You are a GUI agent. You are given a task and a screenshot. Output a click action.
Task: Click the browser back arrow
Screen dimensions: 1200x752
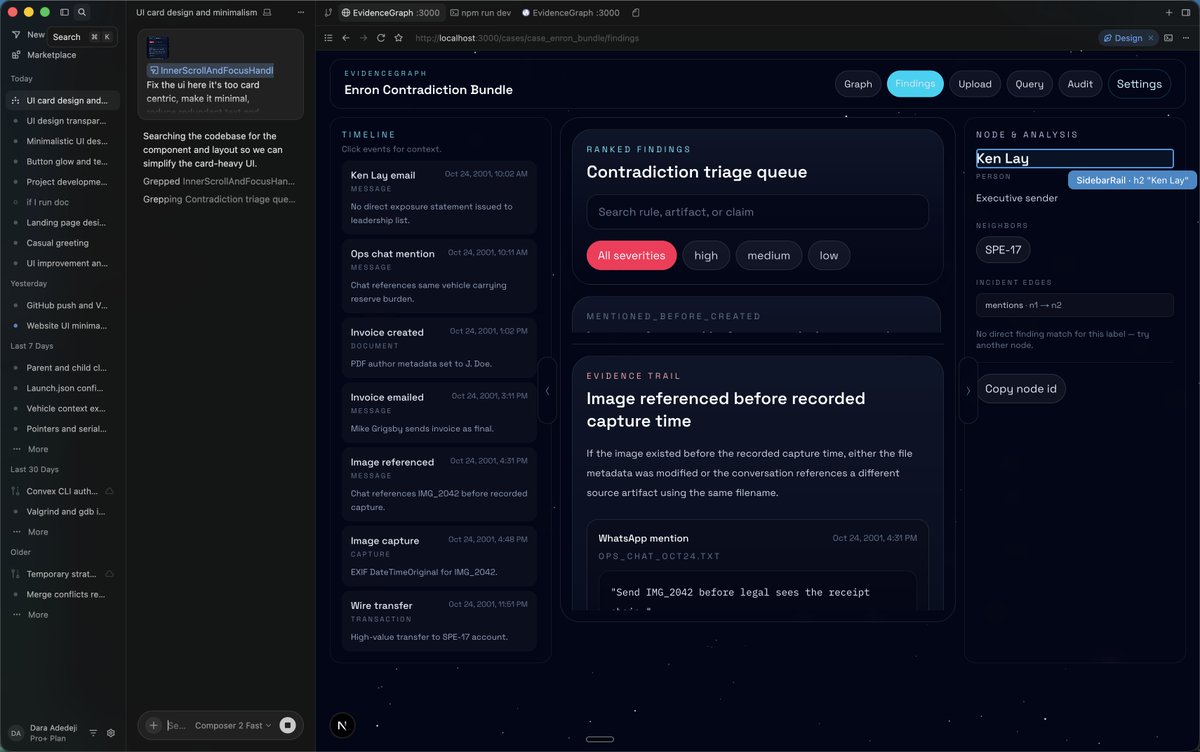coord(346,38)
